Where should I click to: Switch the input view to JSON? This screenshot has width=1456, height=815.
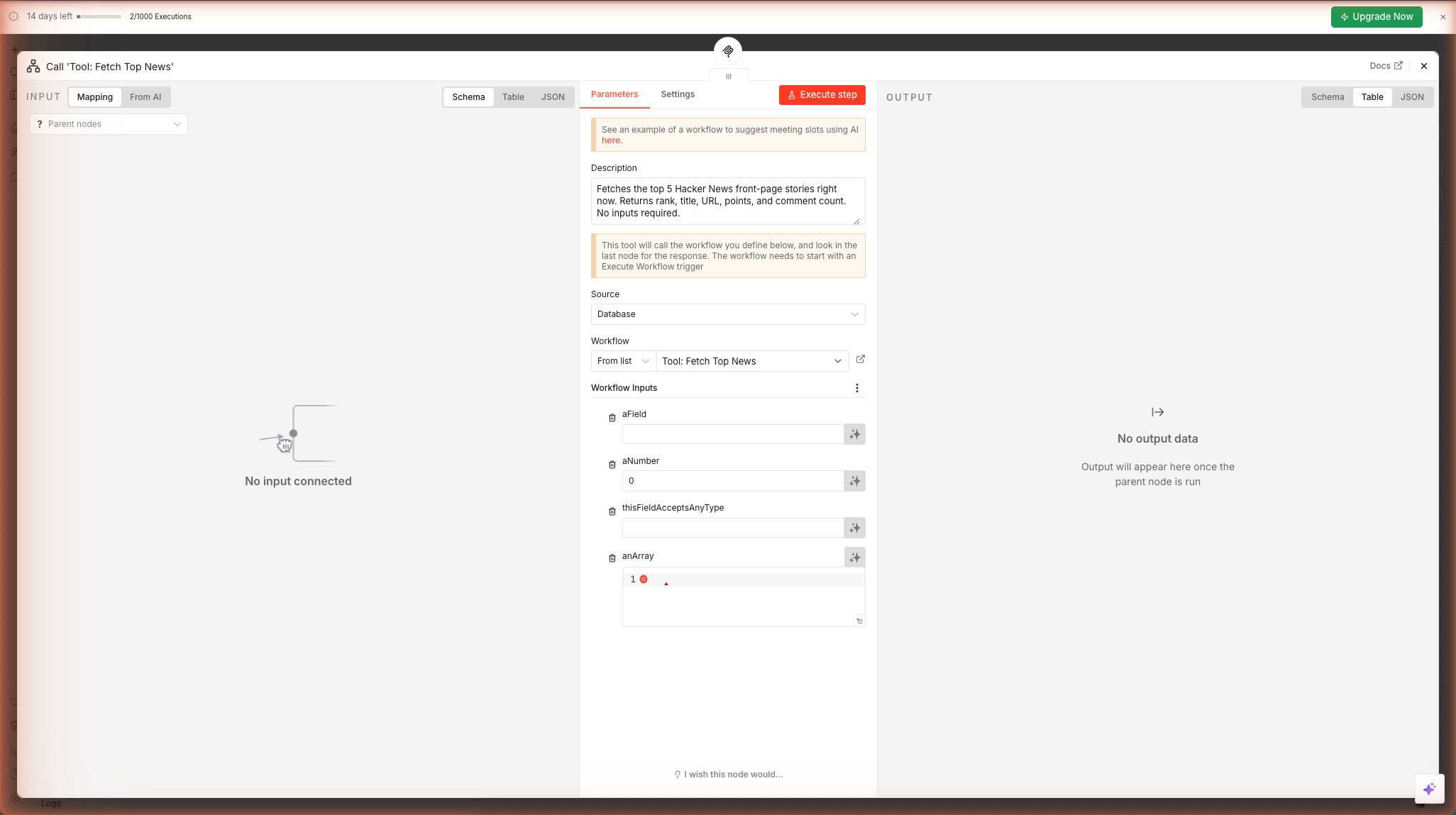pyautogui.click(x=553, y=97)
